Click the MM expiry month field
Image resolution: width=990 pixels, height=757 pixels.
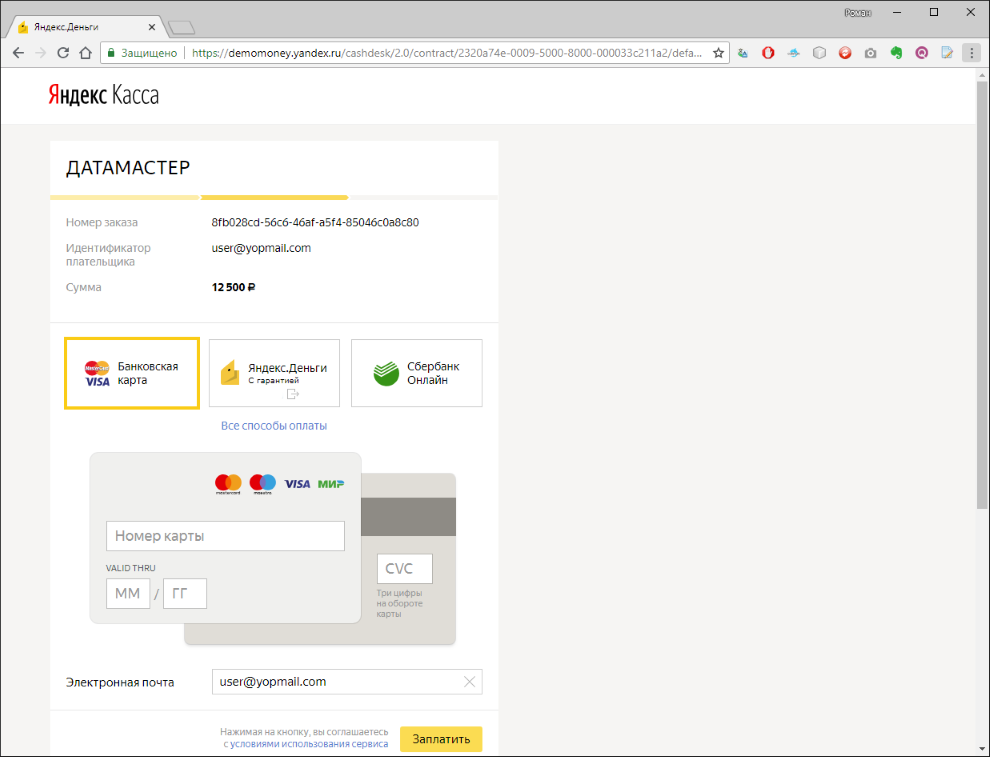coord(128,593)
